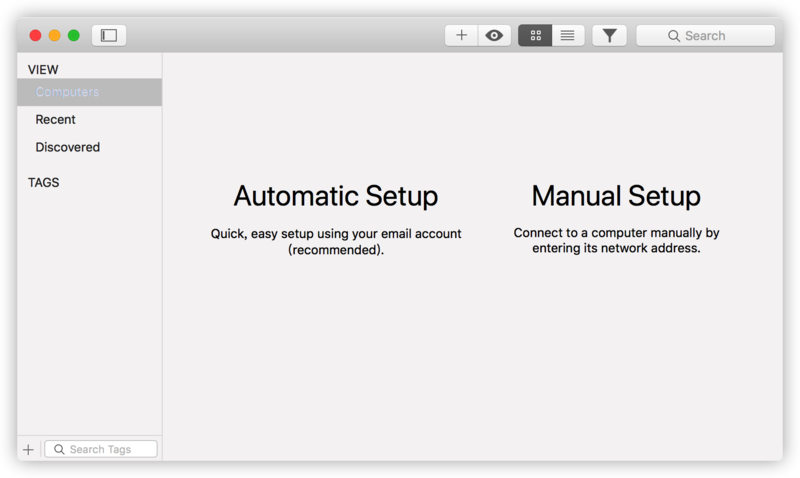
Task: Click the magnifier icon in main Search
Action: (x=673, y=36)
